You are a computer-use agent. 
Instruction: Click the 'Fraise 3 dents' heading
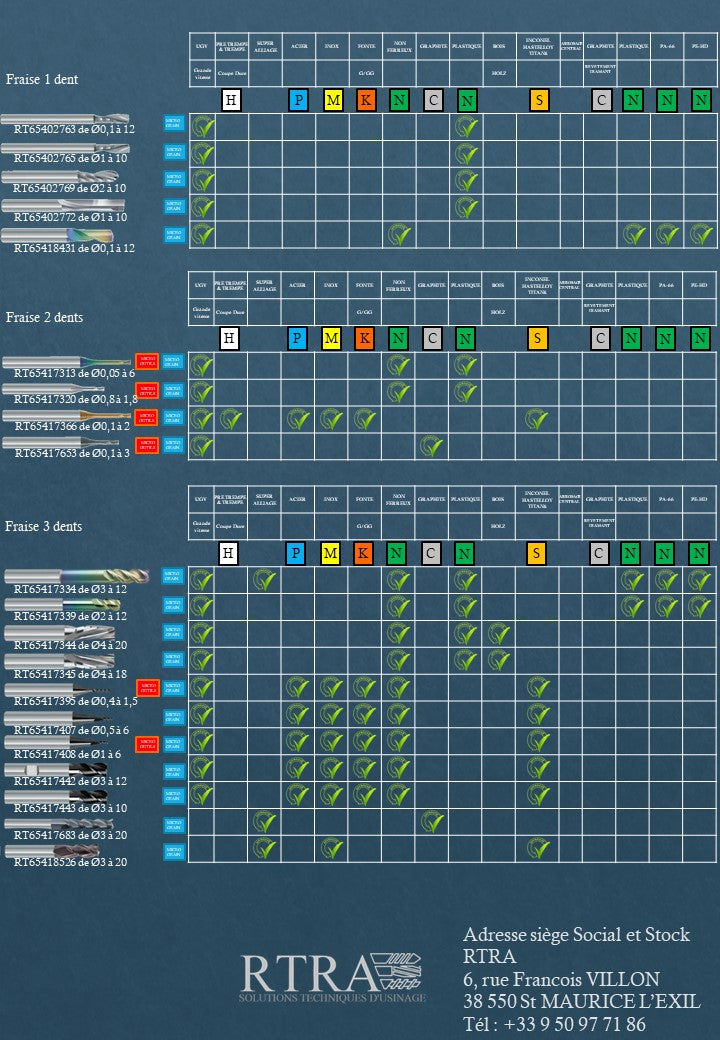(44, 526)
